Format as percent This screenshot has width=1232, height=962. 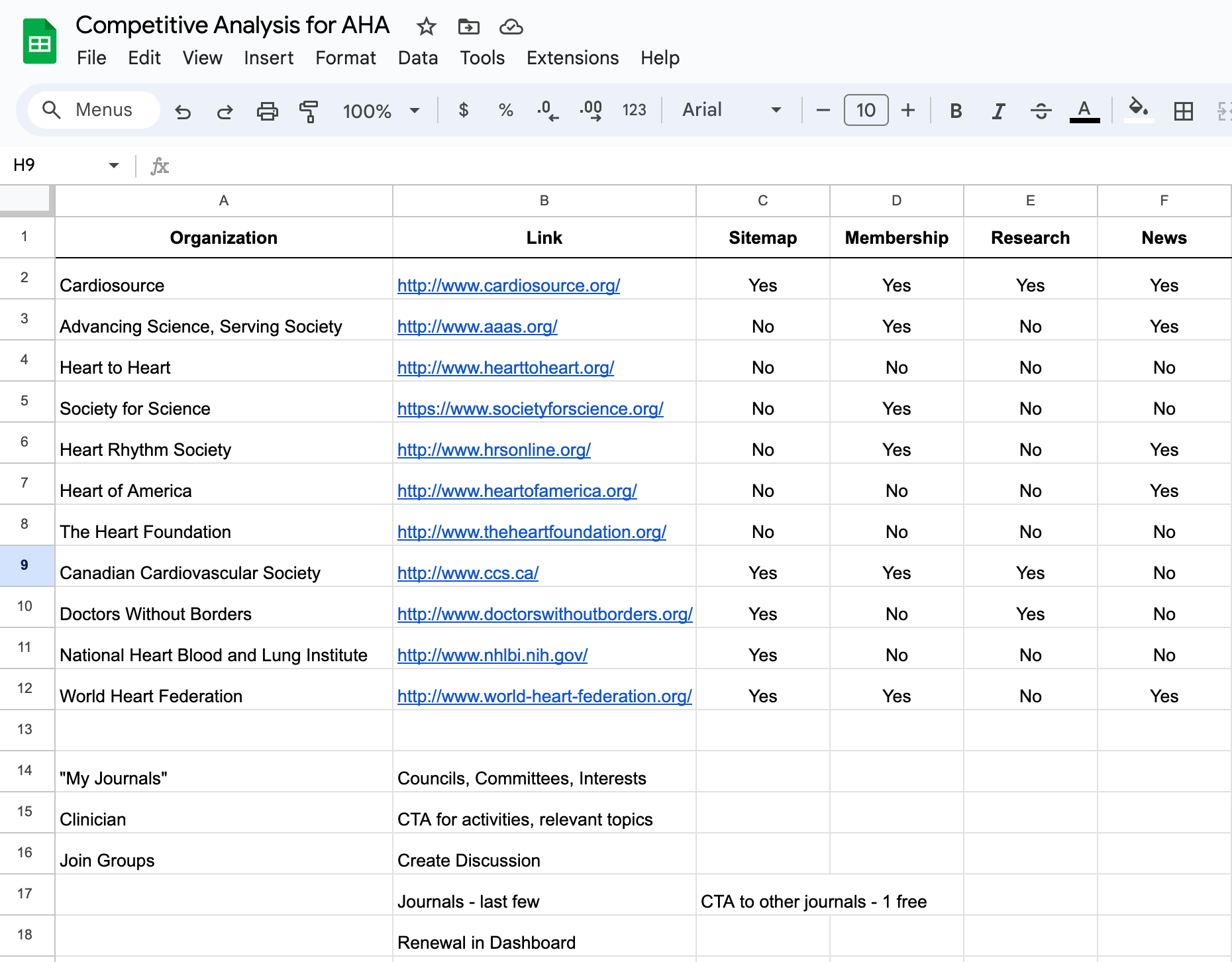[506, 110]
